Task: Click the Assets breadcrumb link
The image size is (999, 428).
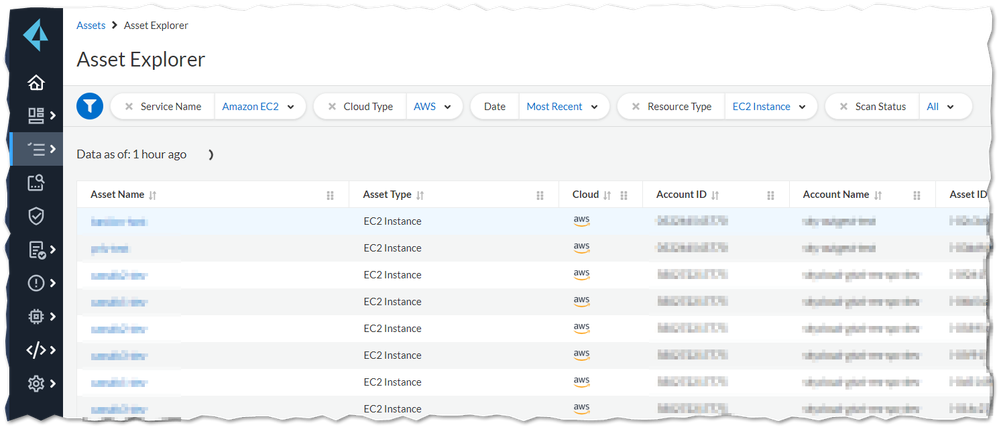Action: [91, 25]
